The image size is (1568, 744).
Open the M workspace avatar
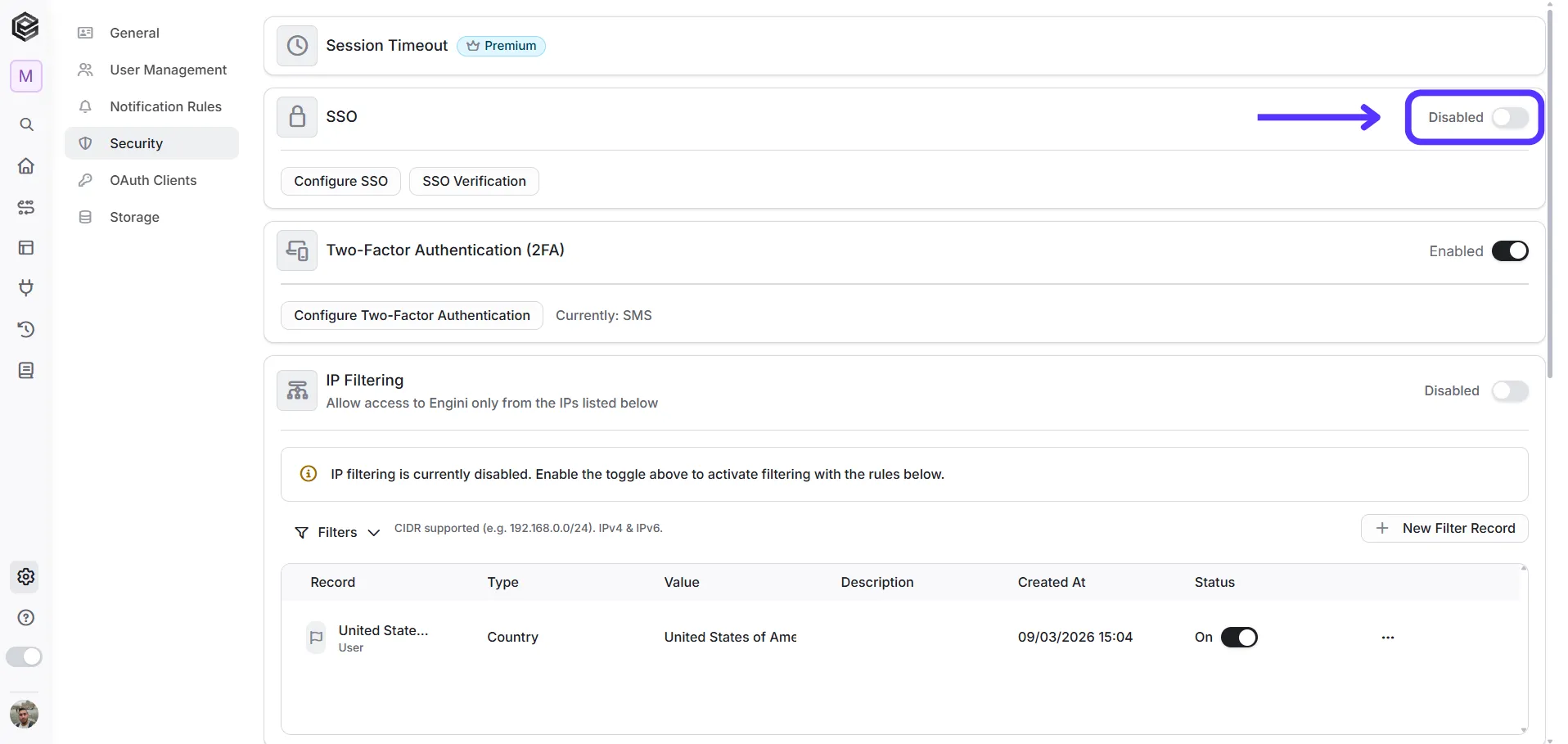coord(26,76)
